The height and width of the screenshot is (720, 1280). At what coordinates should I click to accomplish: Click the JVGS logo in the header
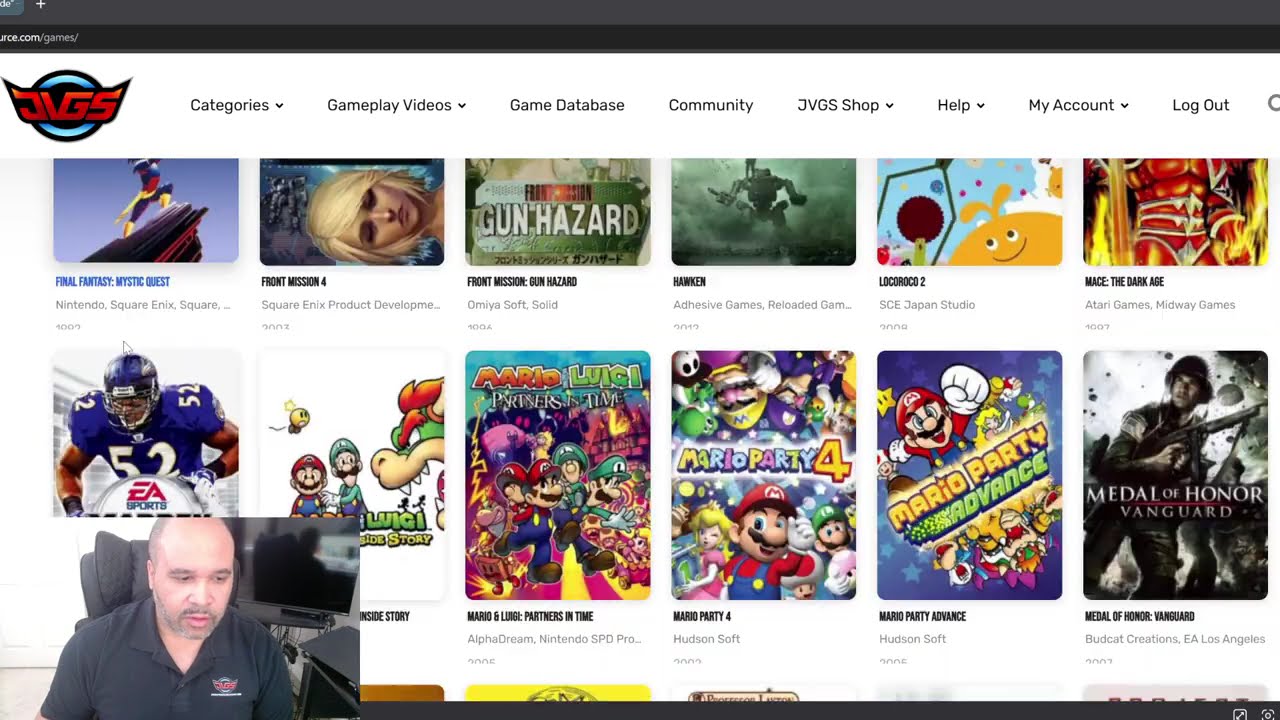click(x=66, y=105)
